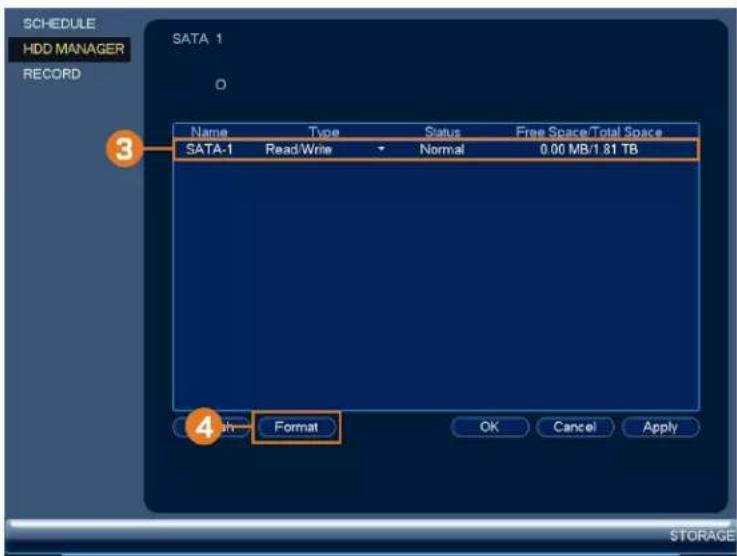Click the Status column header

tap(442, 132)
